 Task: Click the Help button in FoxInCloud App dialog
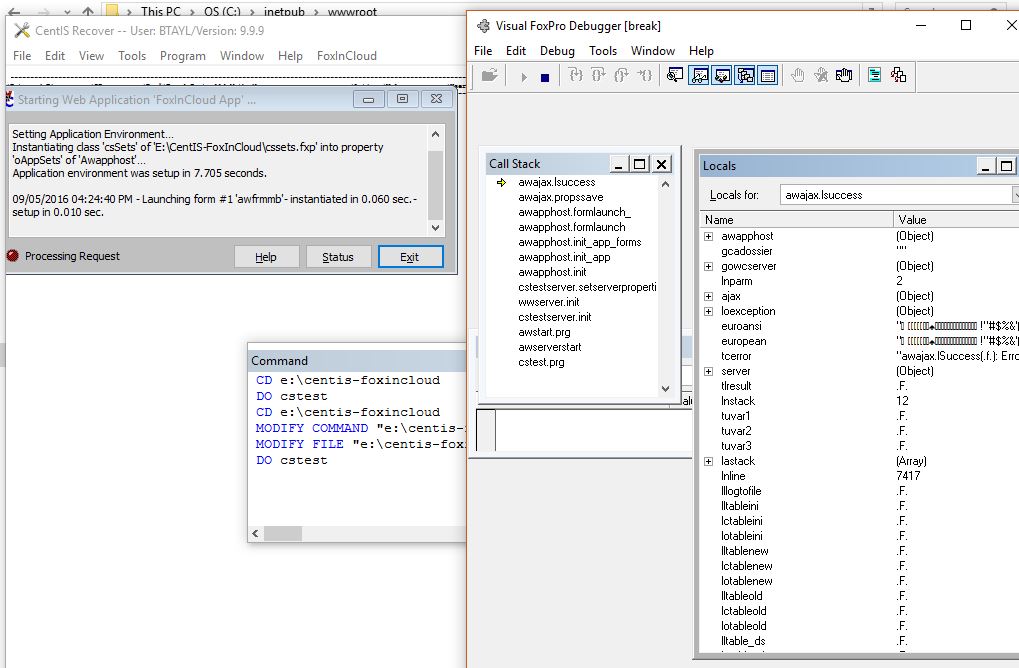(266, 257)
